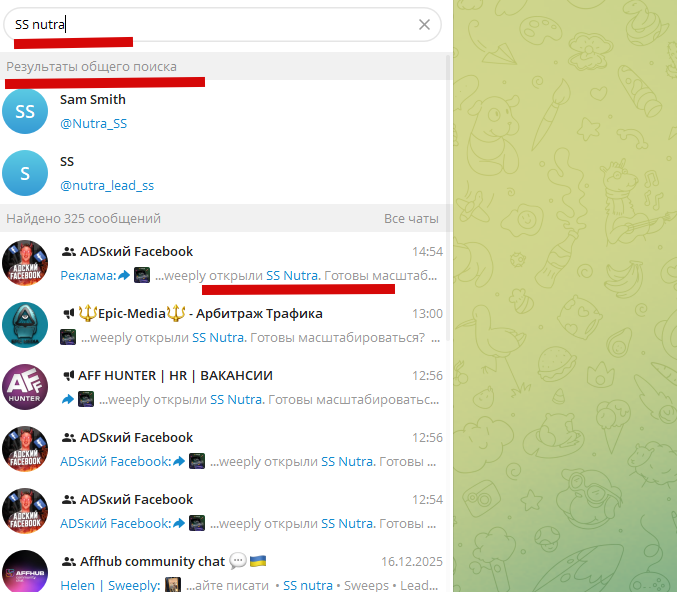Open the ADSкий Facebook result from 14:54
Viewport: 677px width, 592px height.
pos(225,263)
